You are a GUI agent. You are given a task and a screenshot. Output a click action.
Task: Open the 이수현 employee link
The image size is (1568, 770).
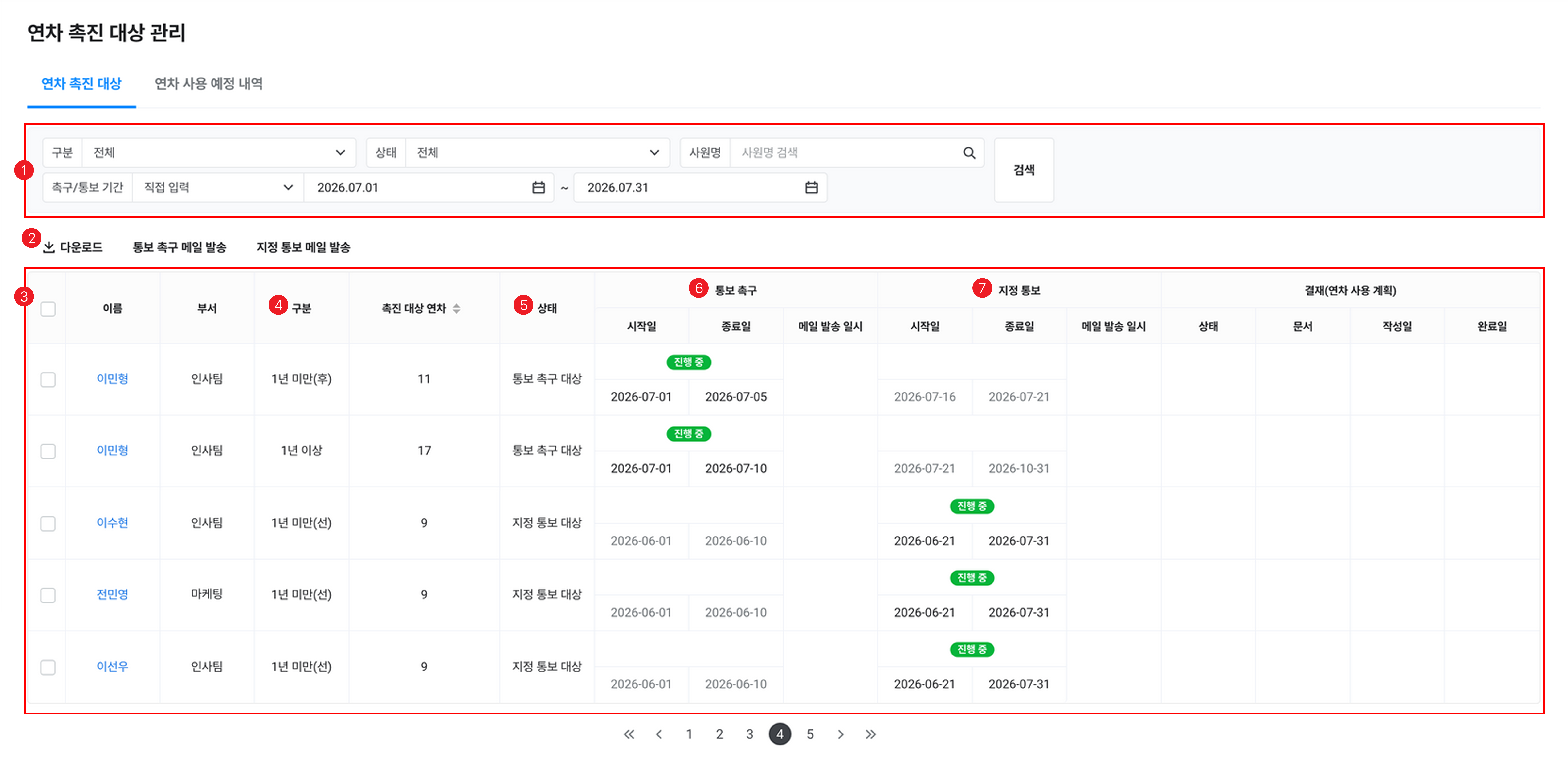click(113, 523)
